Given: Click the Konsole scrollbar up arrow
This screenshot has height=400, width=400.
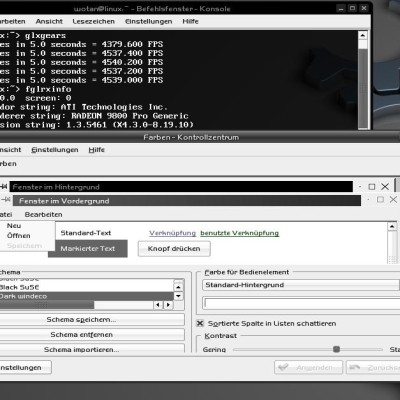Looking at the screenshot, I should click(x=362, y=35).
